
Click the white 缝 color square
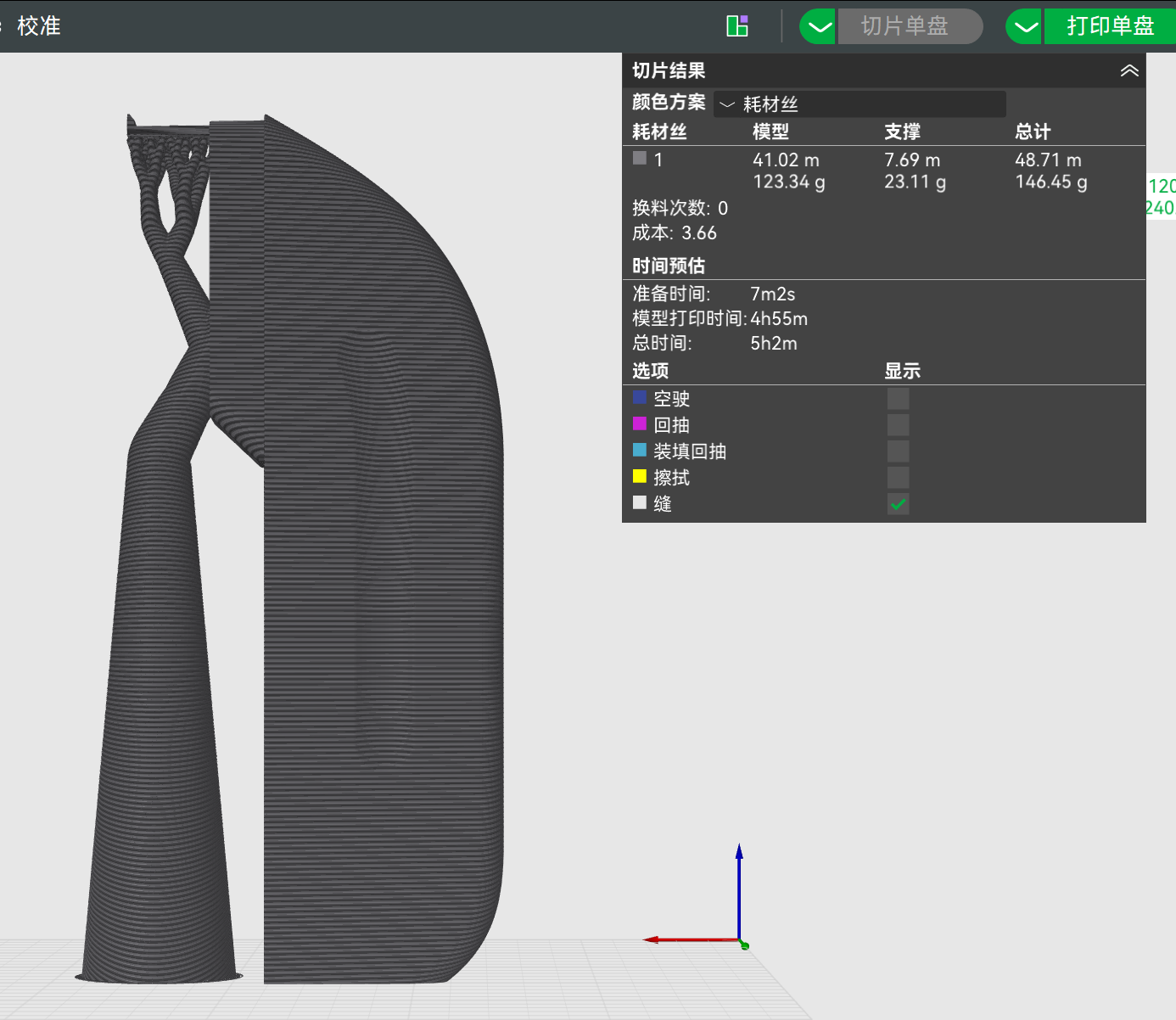click(640, 502)
